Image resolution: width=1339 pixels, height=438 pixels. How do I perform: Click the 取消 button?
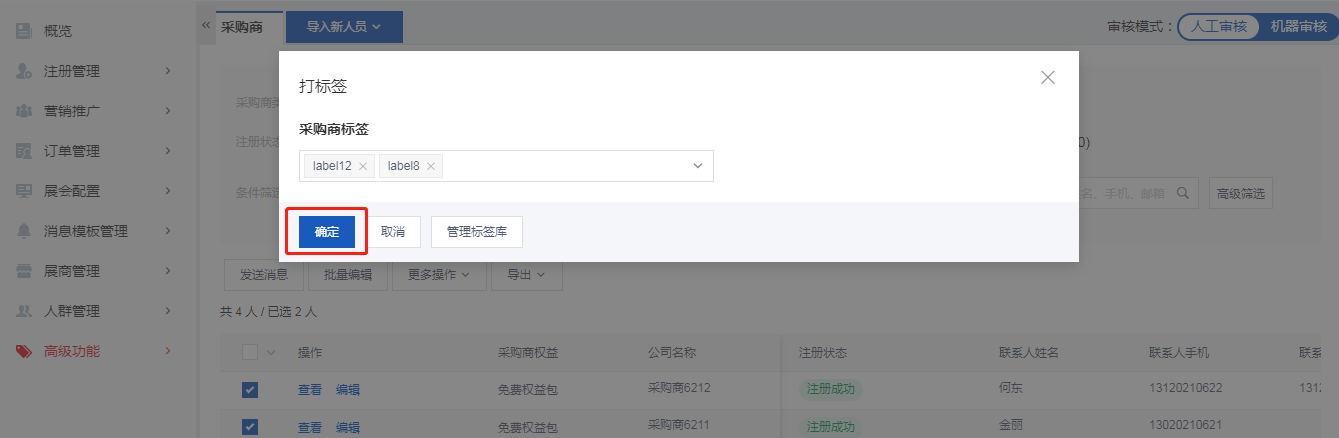(x=393, y=232)
